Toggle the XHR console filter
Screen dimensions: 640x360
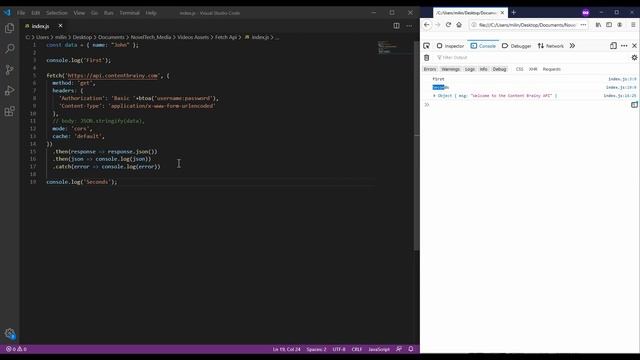(533, 69)
